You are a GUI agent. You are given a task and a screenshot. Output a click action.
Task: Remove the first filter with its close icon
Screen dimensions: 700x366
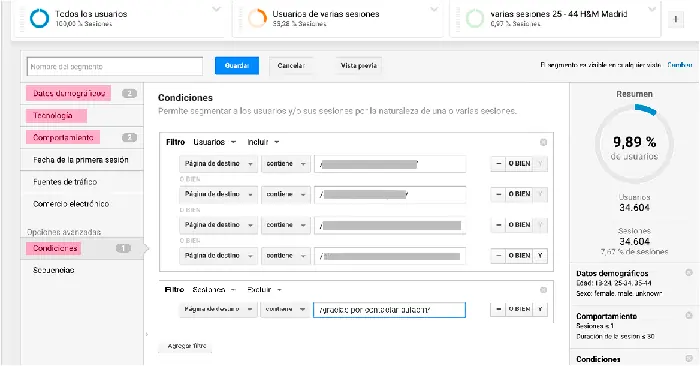(543, 142)
